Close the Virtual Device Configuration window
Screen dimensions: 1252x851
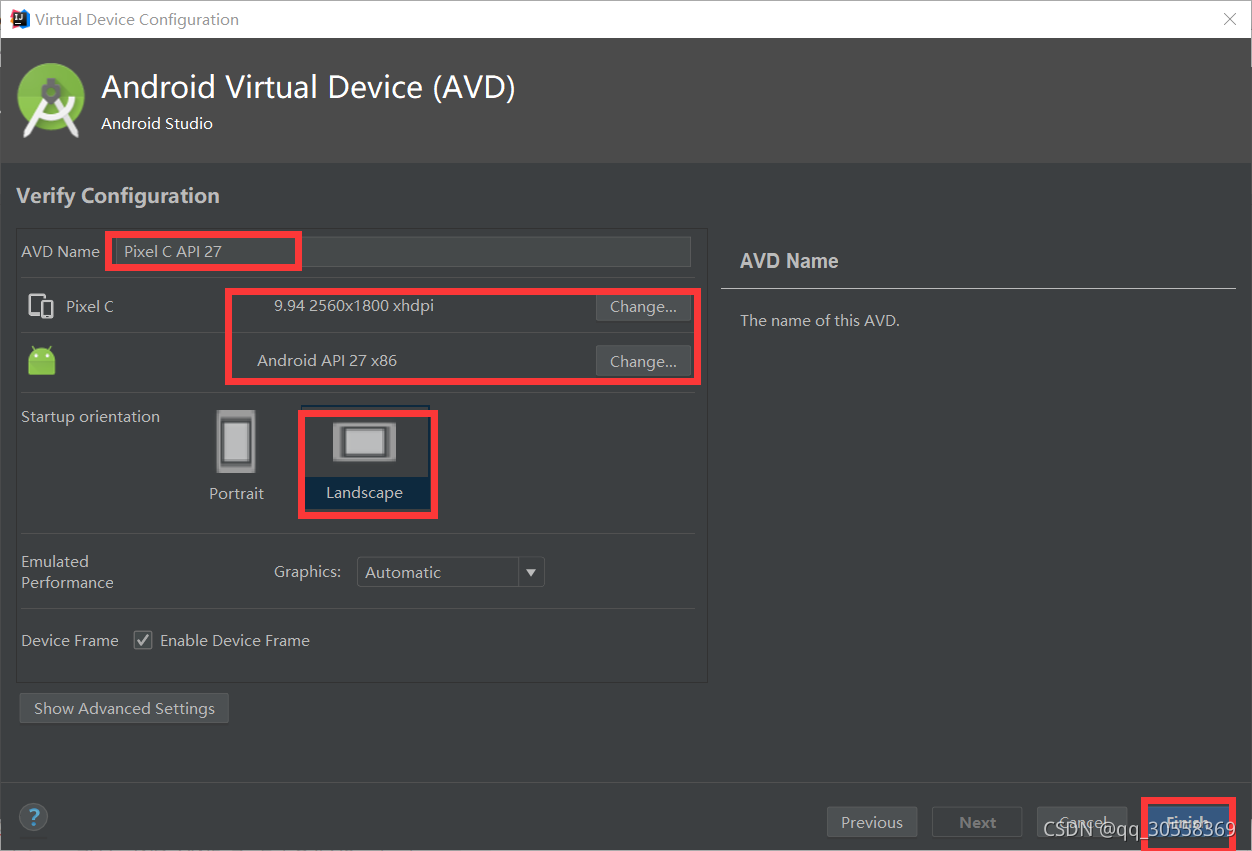(1231, 19)
